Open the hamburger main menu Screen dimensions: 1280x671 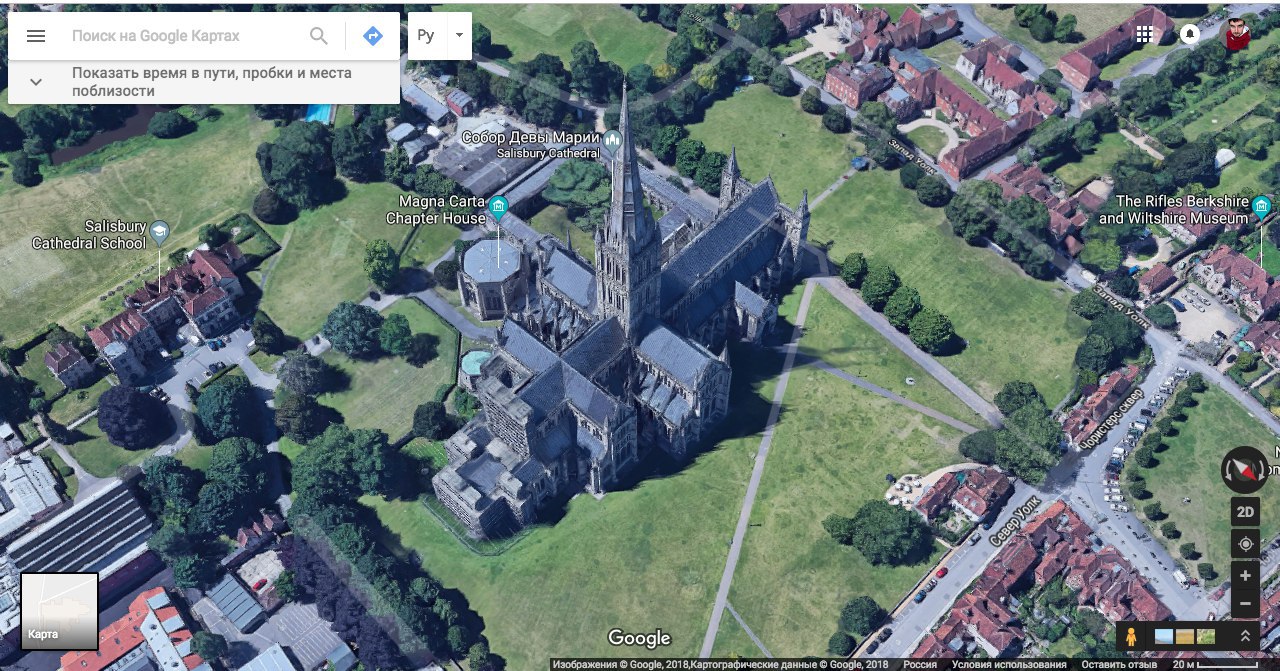click(x=36, y=36)
